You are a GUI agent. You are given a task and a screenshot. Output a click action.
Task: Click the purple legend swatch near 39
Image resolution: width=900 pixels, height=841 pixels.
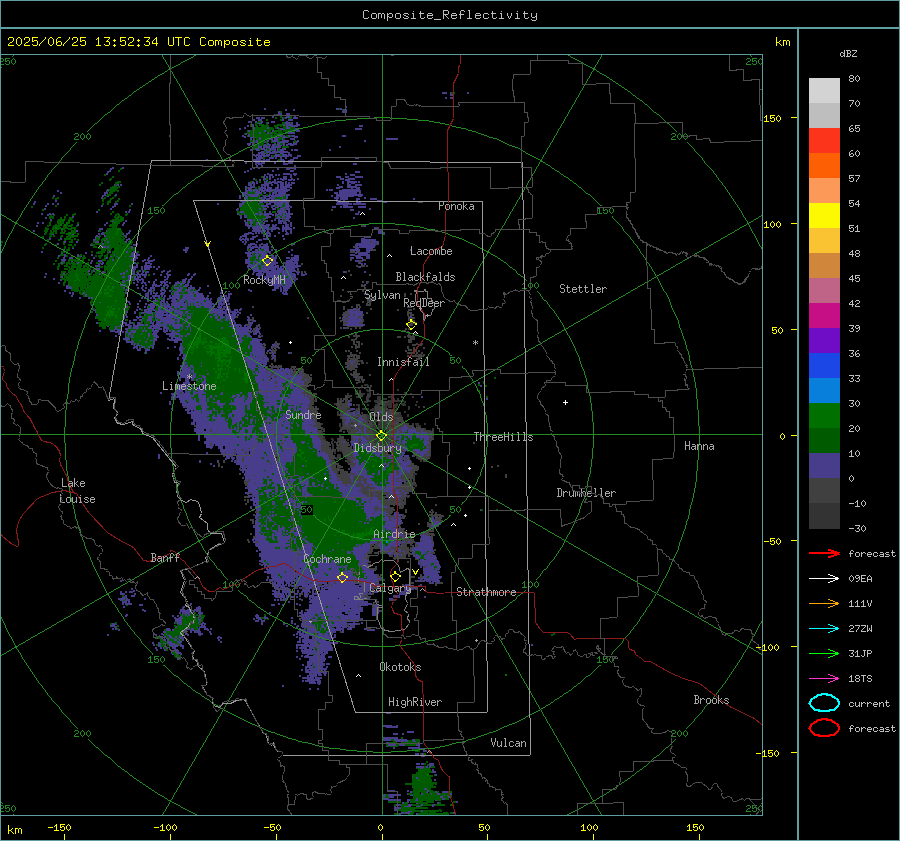tap(824, 340)
